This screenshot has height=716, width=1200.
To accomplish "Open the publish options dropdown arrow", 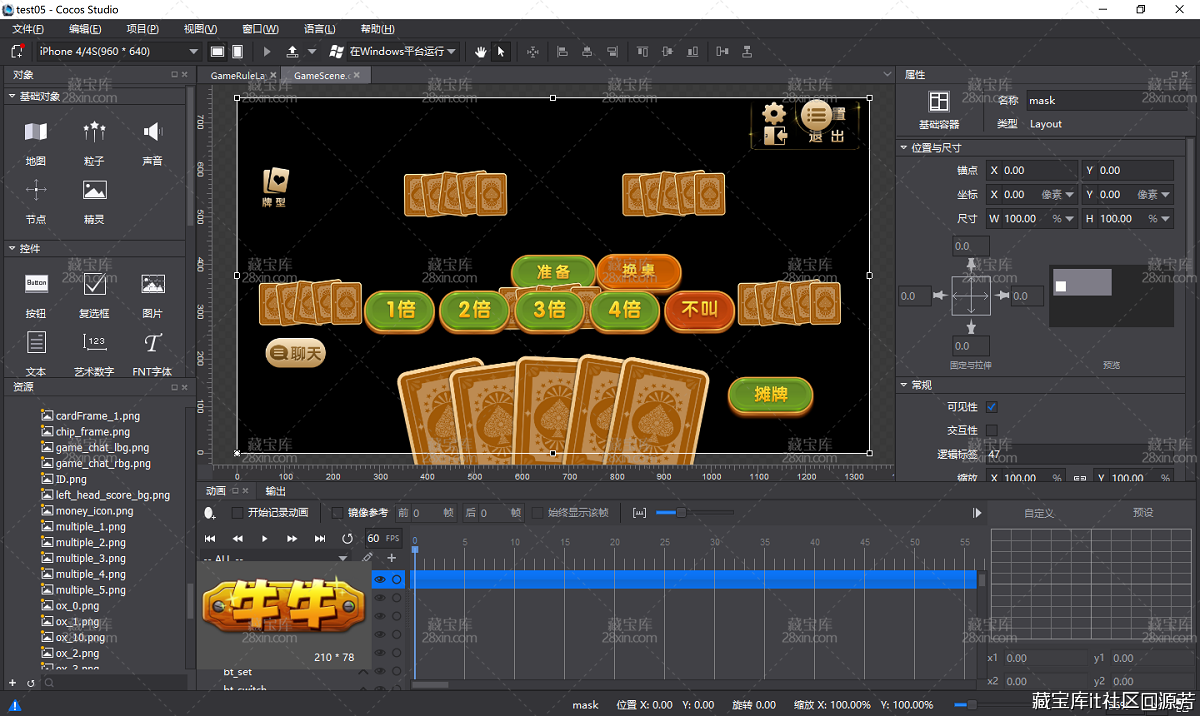I will 312,51.
